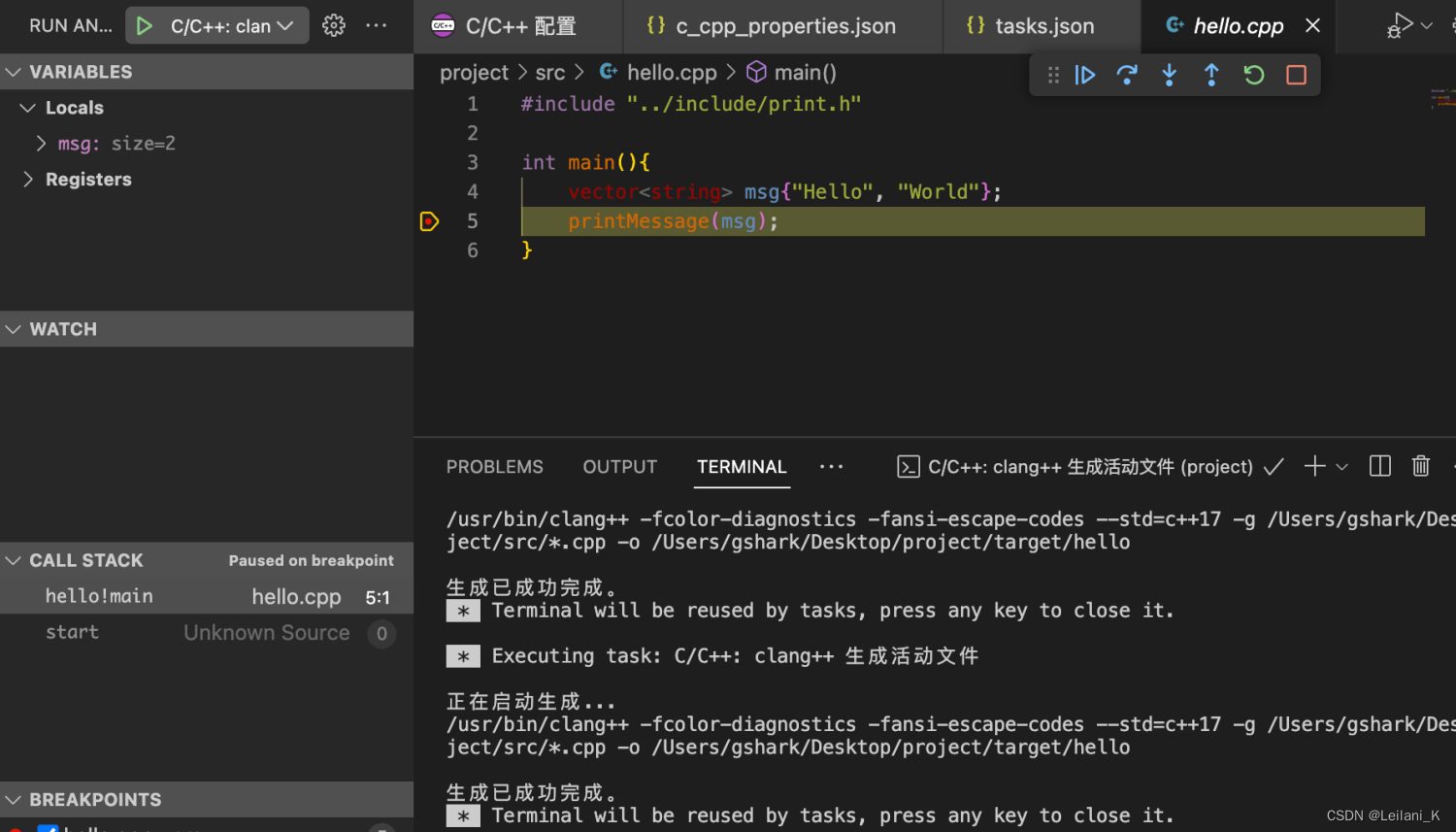Step Out in debug toolbar
The width and height of the screenshot is (1456, 832).
pos(1211,75)
